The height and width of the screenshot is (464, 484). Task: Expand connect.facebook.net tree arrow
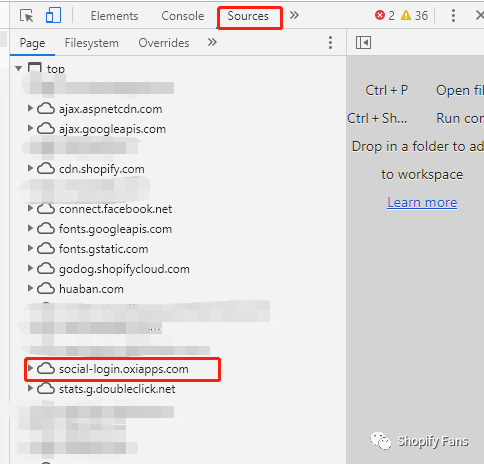(30, 208)
